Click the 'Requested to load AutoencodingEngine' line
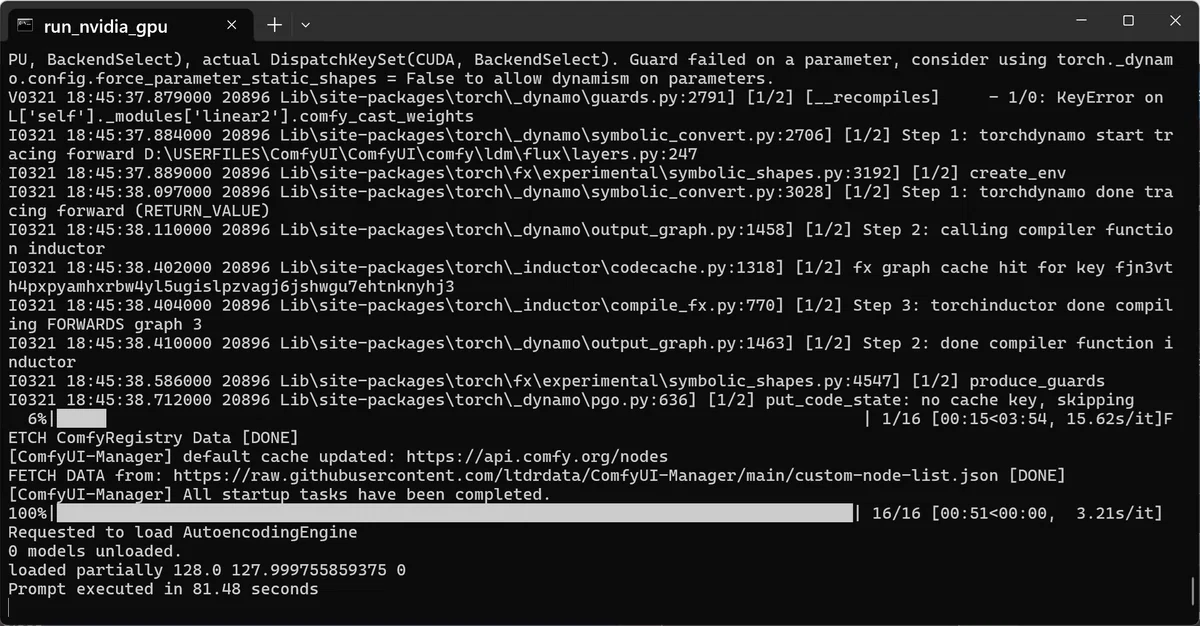This screenshot has height=626, width=1200. click(182, 533)
